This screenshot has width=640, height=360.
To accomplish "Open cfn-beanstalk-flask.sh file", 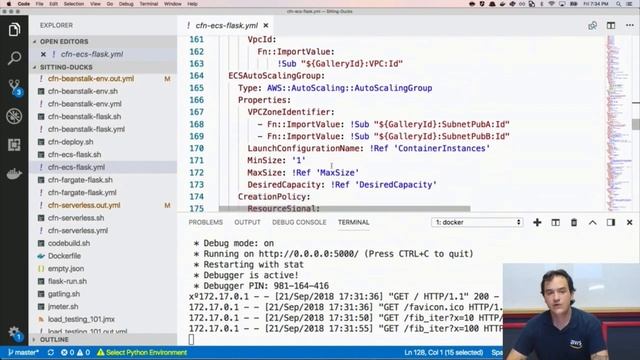I will point(84,116).
